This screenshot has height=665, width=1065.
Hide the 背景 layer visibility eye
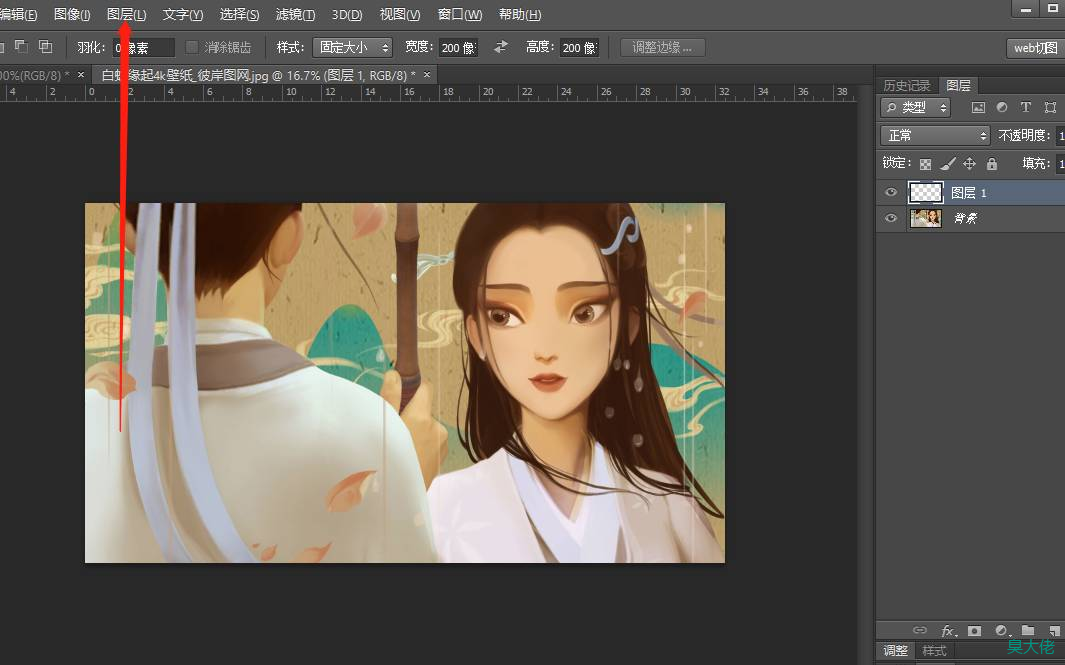891,218
